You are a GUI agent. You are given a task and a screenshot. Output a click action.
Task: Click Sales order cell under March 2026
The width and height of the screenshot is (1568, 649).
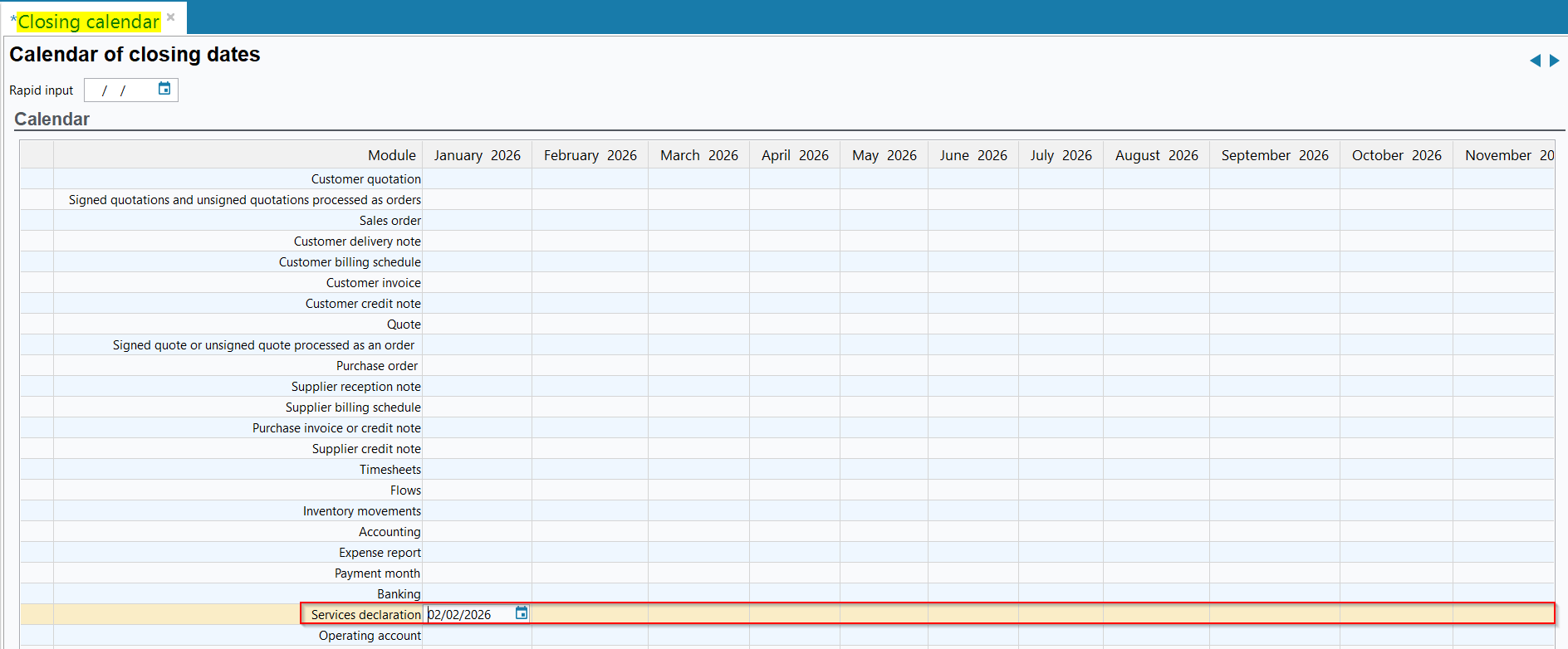(698, 221)
